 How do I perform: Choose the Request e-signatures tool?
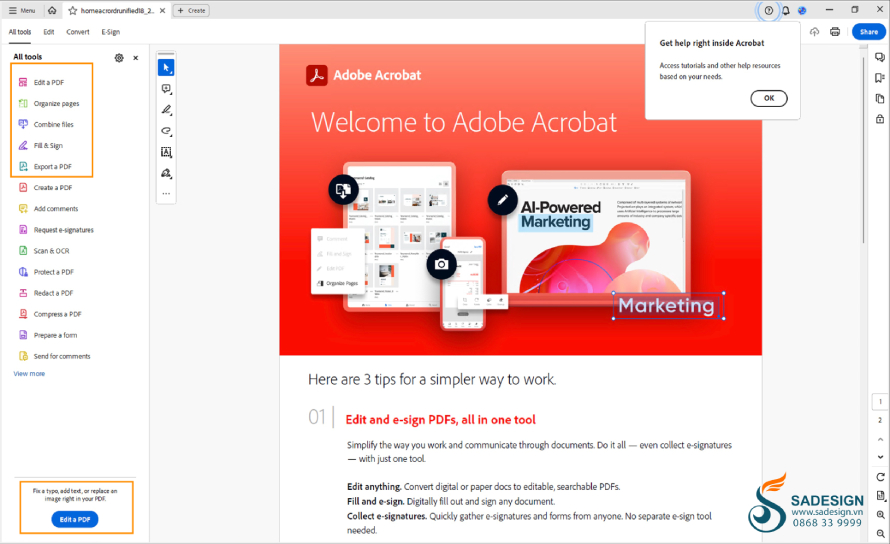(56, 229)
